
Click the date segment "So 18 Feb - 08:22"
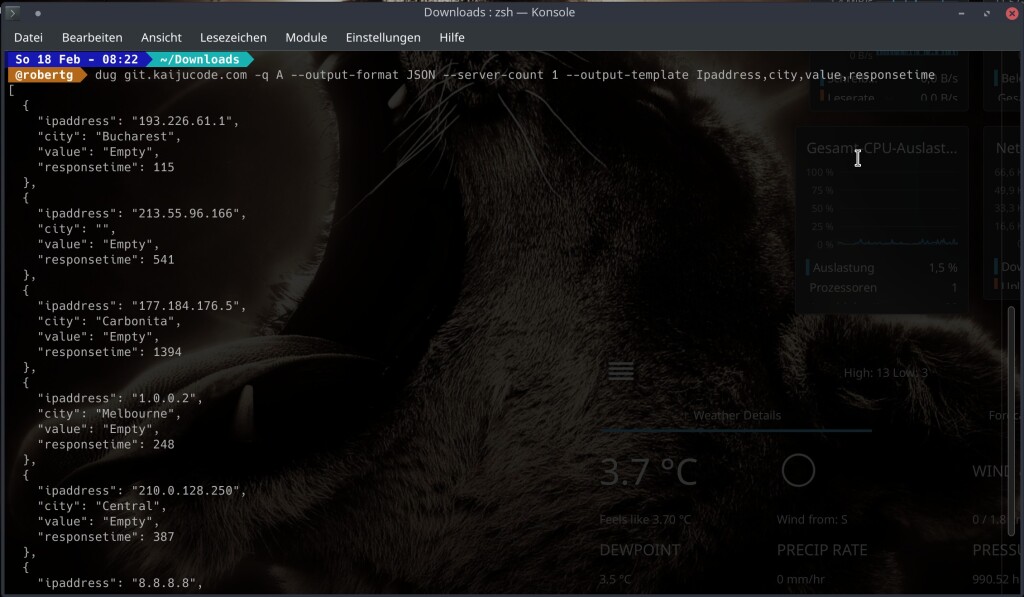pyautogui.click(x=76, y=59)
